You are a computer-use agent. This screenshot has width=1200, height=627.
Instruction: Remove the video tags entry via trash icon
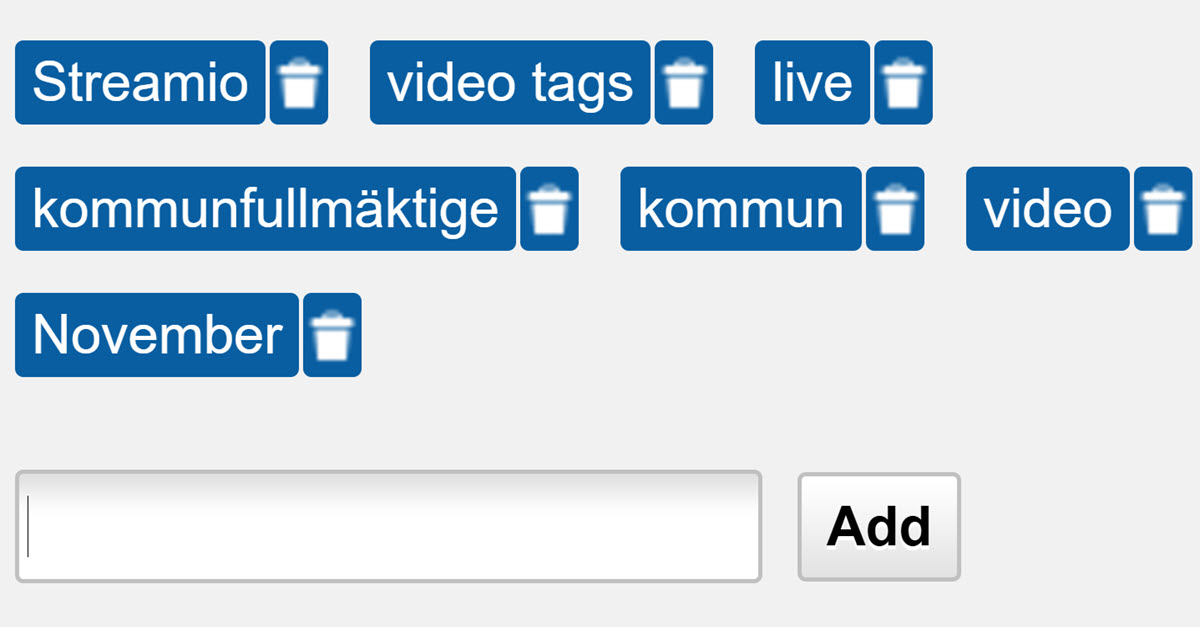[x=684, y=83]
